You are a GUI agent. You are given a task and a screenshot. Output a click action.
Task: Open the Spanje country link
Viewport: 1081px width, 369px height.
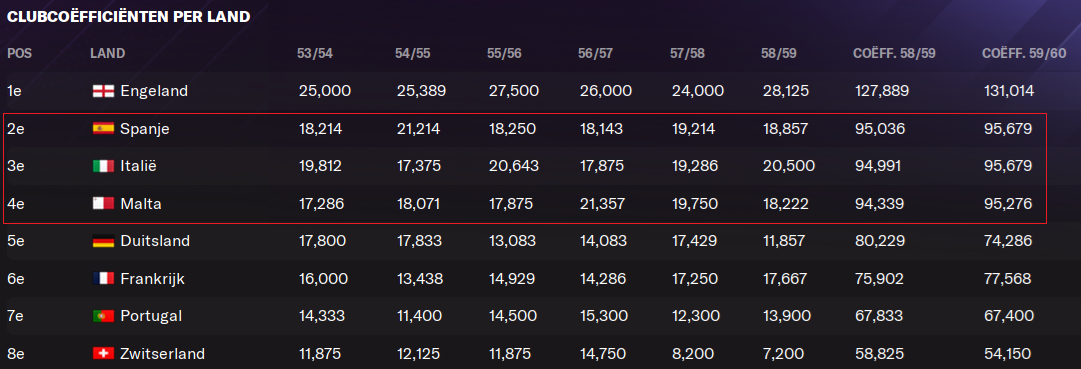(x=145, y=129)
